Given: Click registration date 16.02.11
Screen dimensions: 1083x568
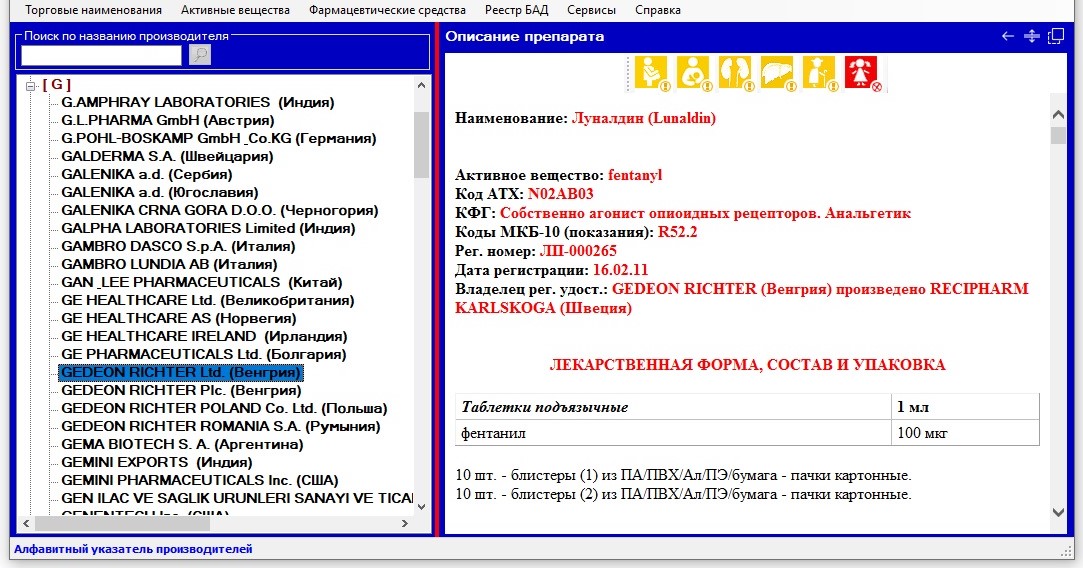Looking at the screenshot, I should [620, 270].
